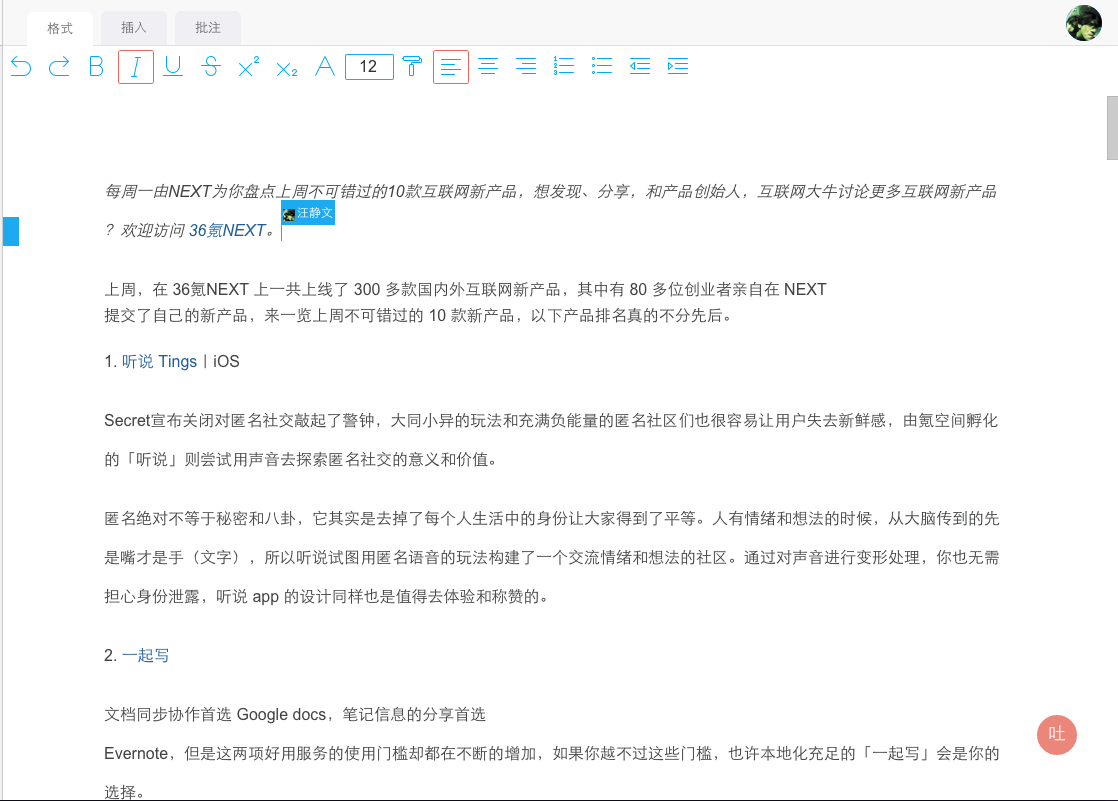Viewport: 1118px width, 801px height.
Task: Click the text 'iOS' in heading 1
Action: coord(226,362)
